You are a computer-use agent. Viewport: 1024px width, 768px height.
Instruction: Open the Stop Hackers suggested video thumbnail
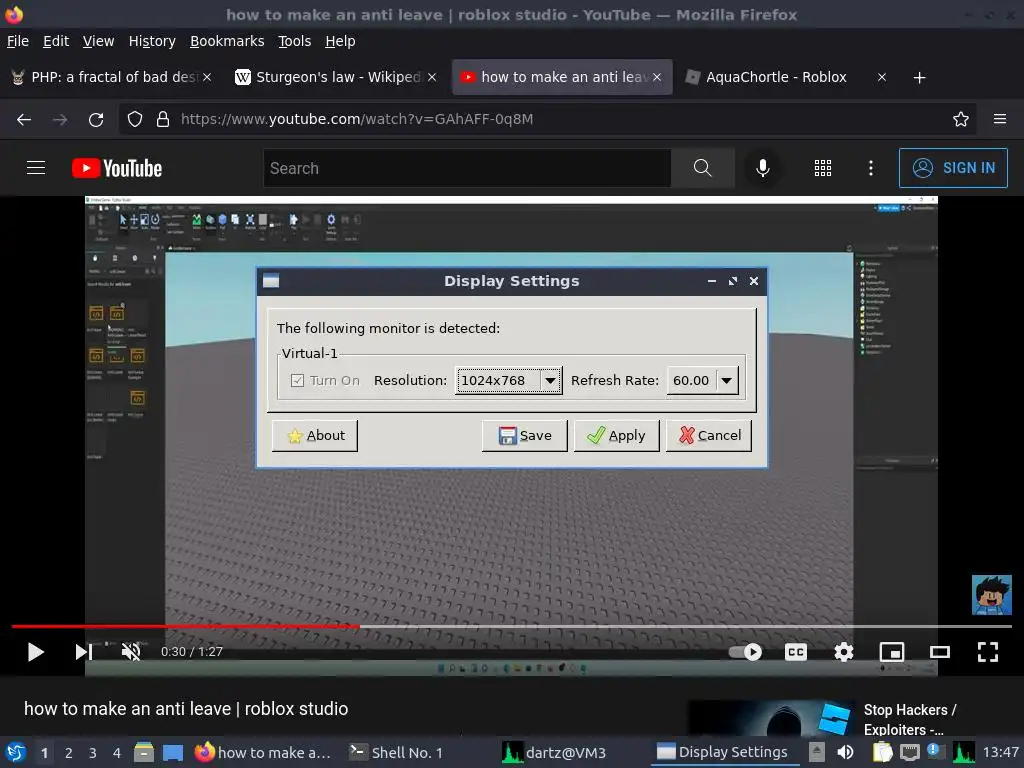click(771, 718)
